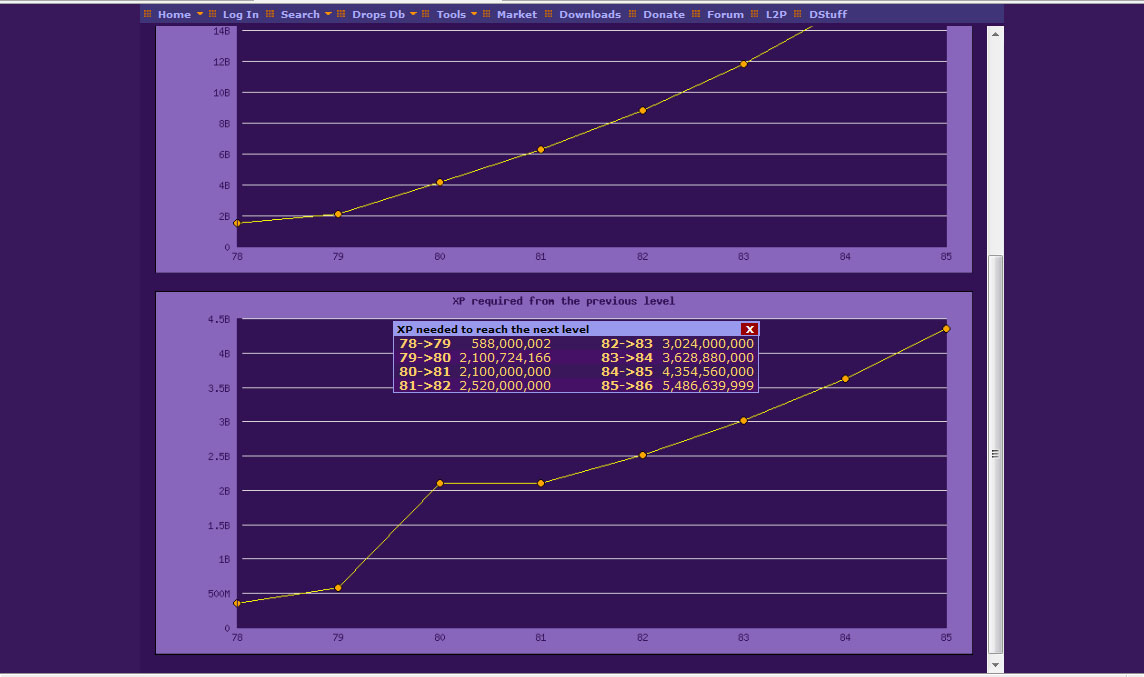
Task: Expand the Drops Db dropdown arrow
Action: pos(414,14)
